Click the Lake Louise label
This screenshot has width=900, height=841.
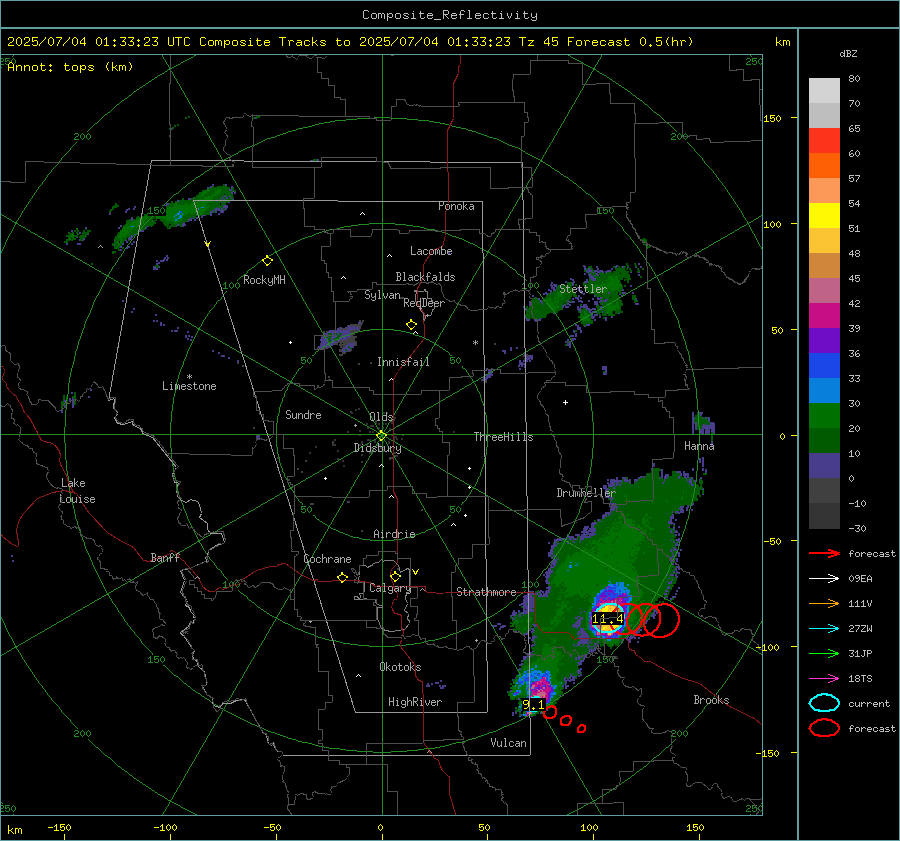pos(77,491)
